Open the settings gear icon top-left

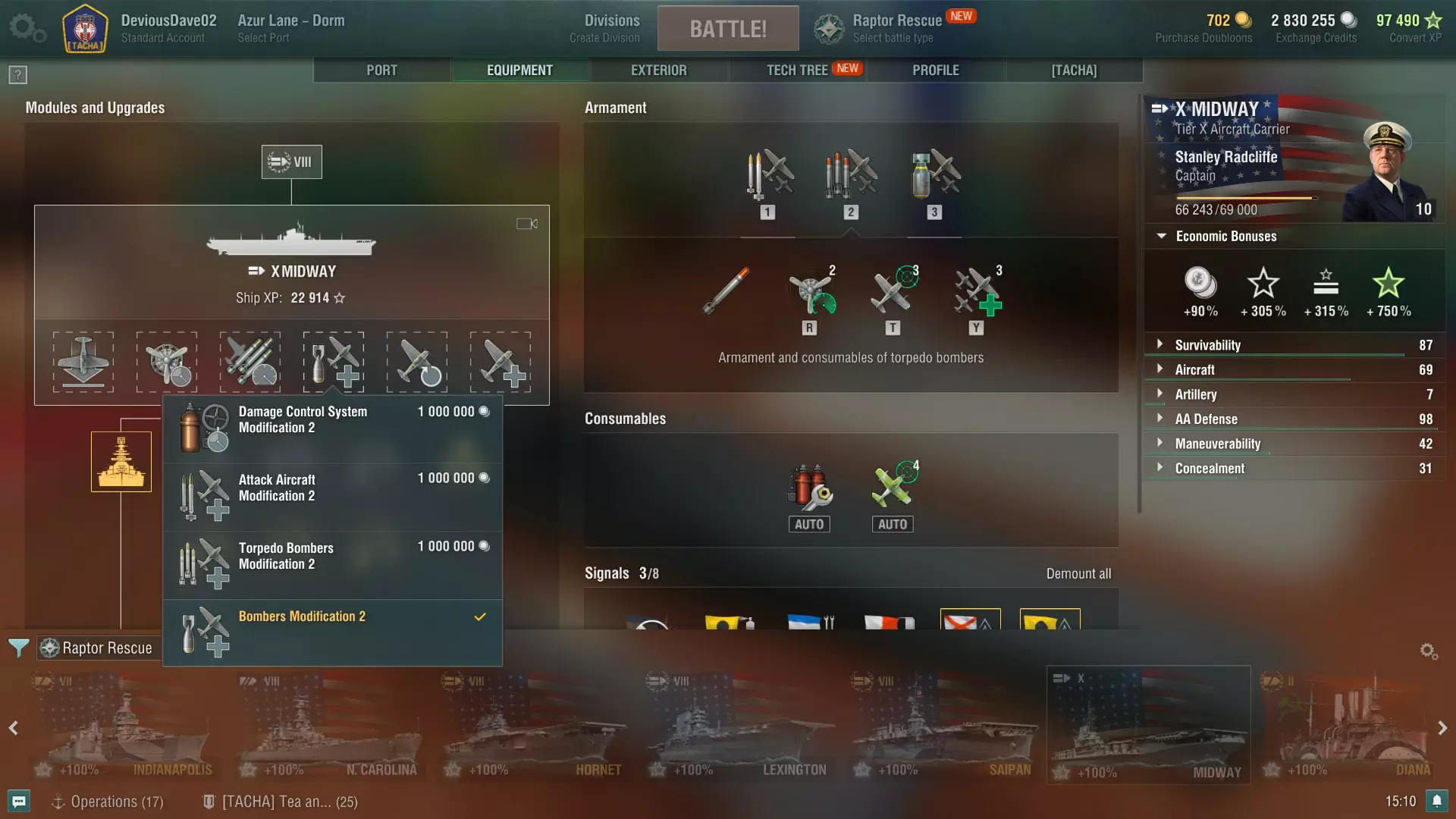click(27, 28)
